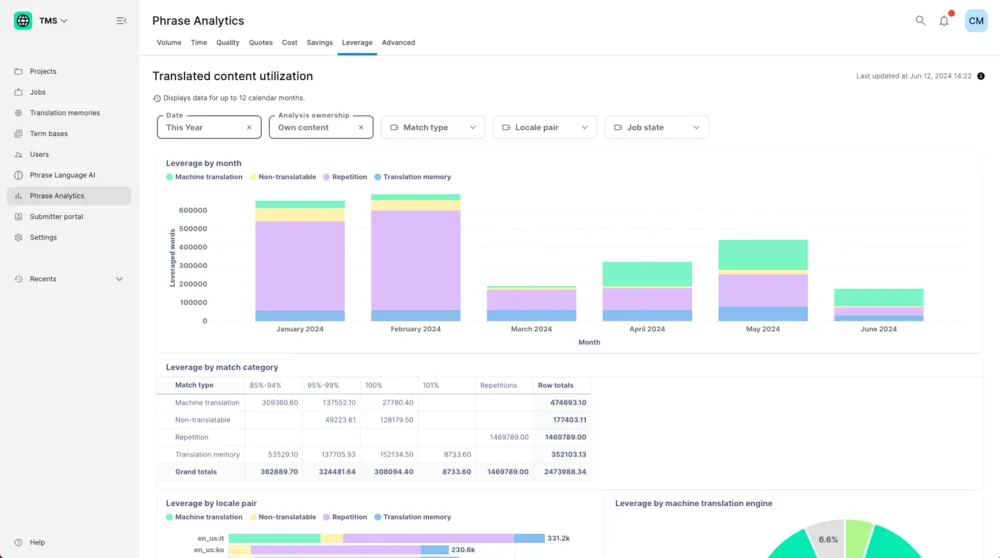Click the Users icon in the sidebar

coord(18,154)
